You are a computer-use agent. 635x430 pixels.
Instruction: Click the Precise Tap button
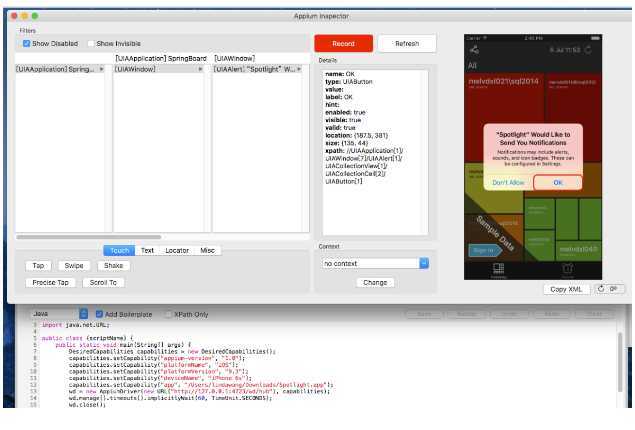(x=51, y=283)
